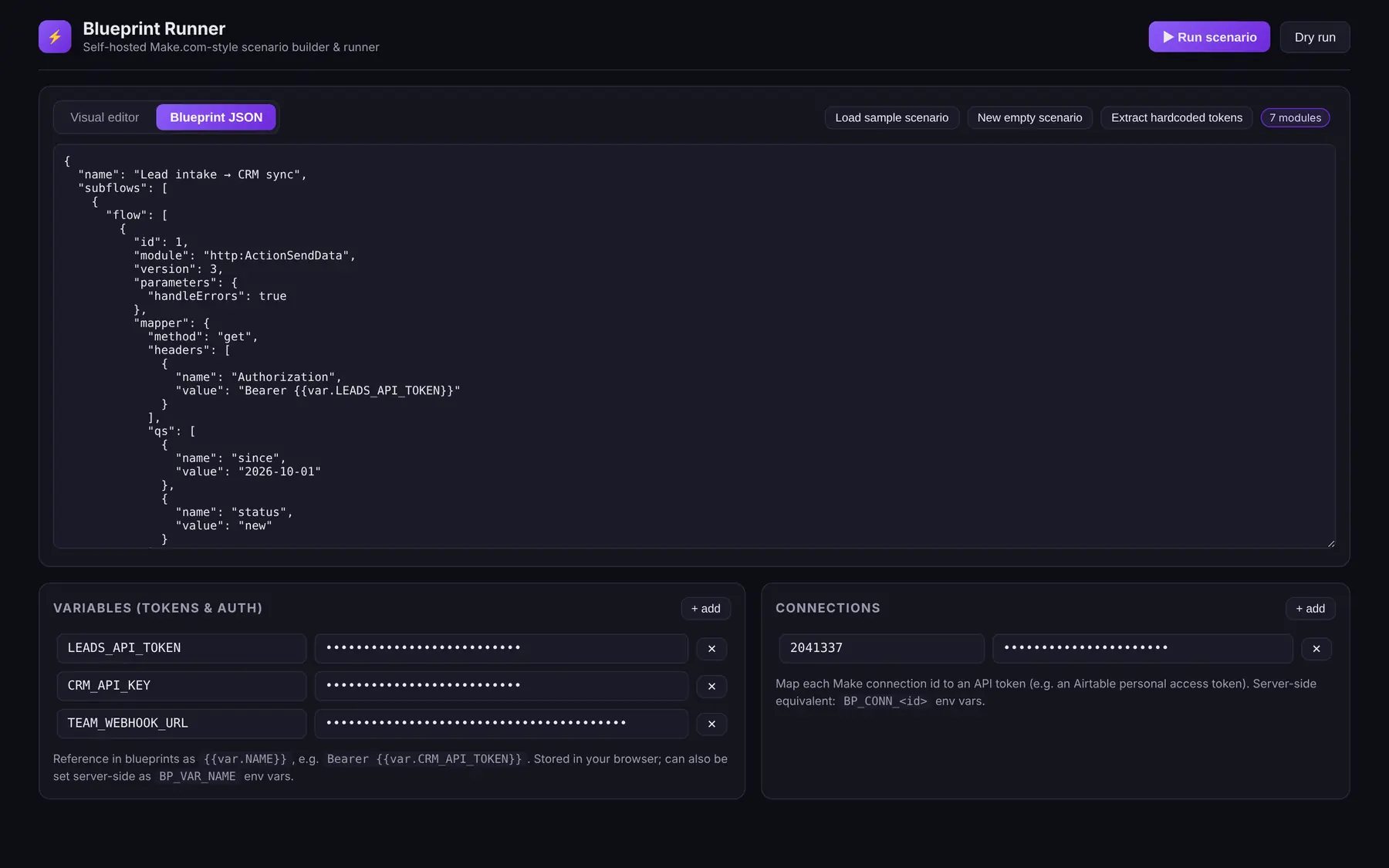Grab the JSON editor resize handle
1389x868 pixels.
click(x=1331, y=544)
